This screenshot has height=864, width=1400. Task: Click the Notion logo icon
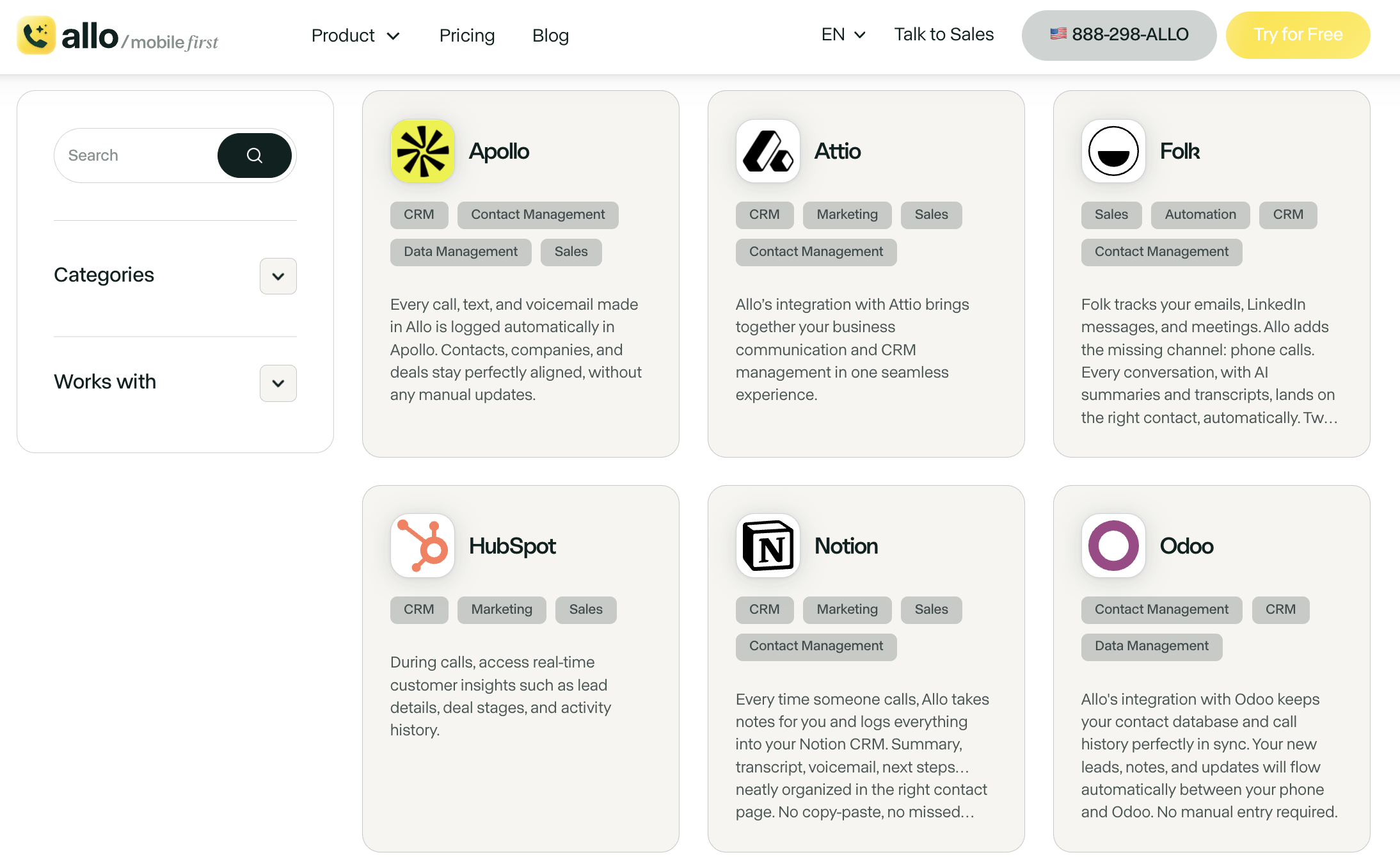768,546
